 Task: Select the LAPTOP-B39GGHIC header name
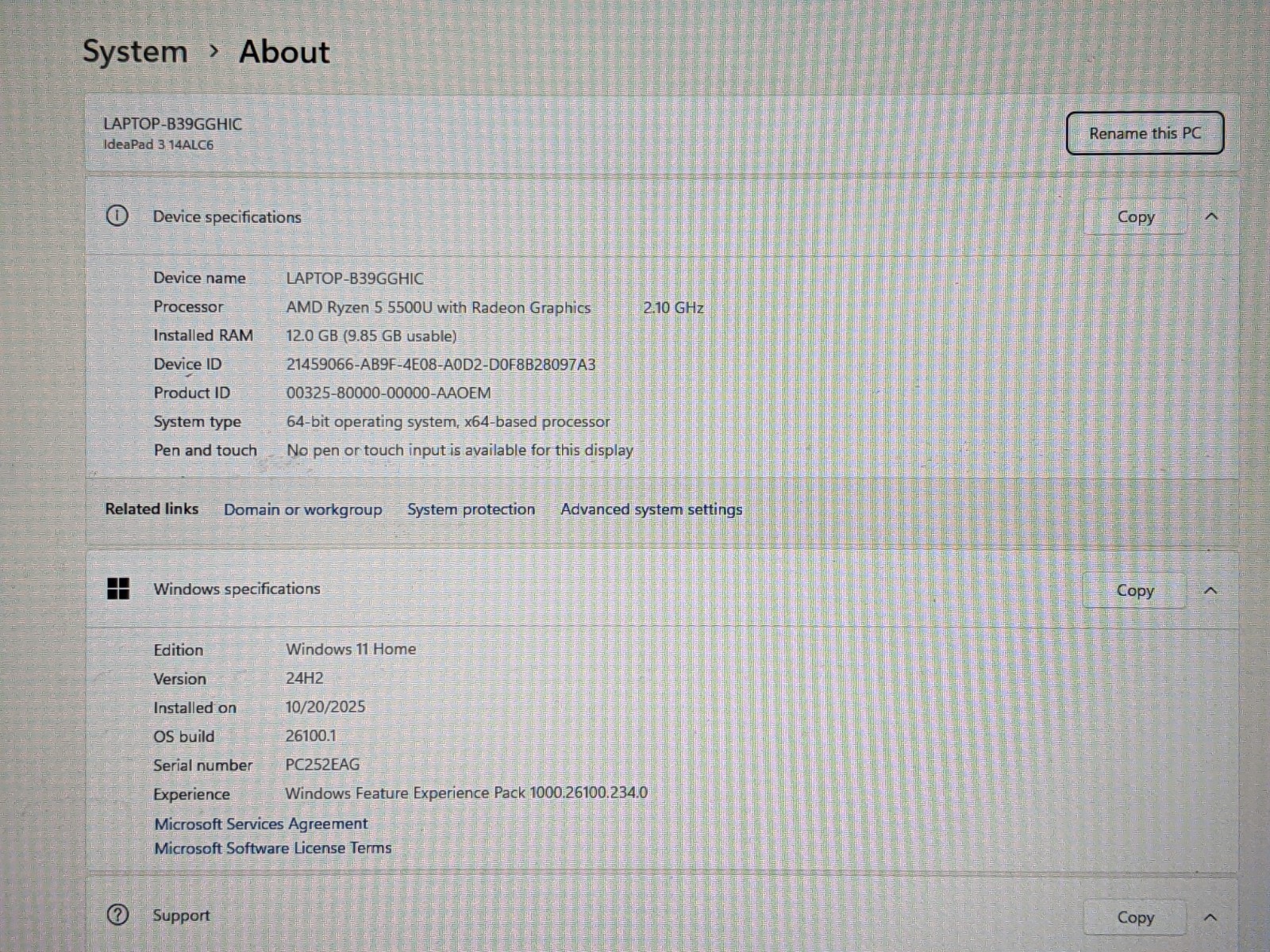[172, 124]
